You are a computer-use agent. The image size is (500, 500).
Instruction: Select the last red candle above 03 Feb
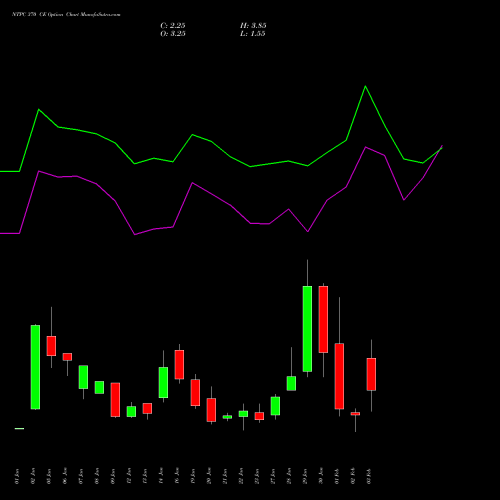(371, 374)
